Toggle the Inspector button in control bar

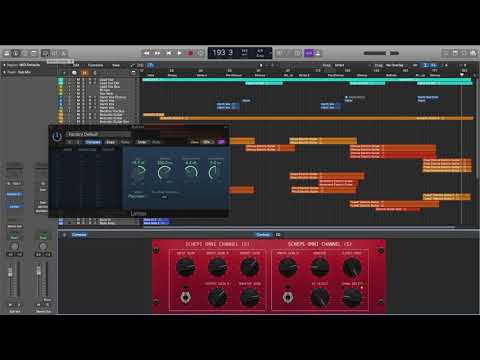tap(16, 53)
